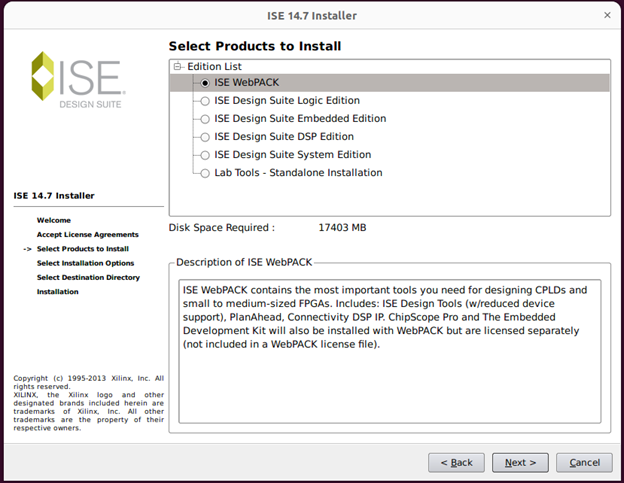
Task: Select Lab Tools Standalone Installation radio
Action: [205, 173]
